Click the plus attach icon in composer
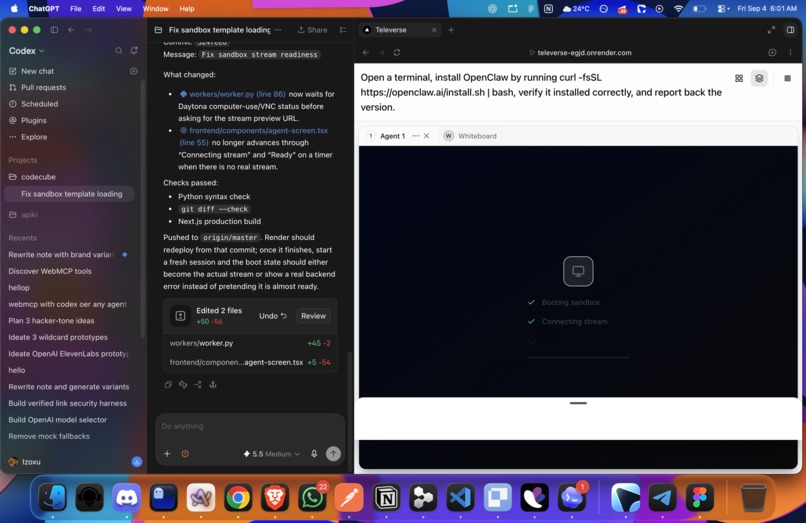Screen dimensions: 806x523 (x=167, y=454)
